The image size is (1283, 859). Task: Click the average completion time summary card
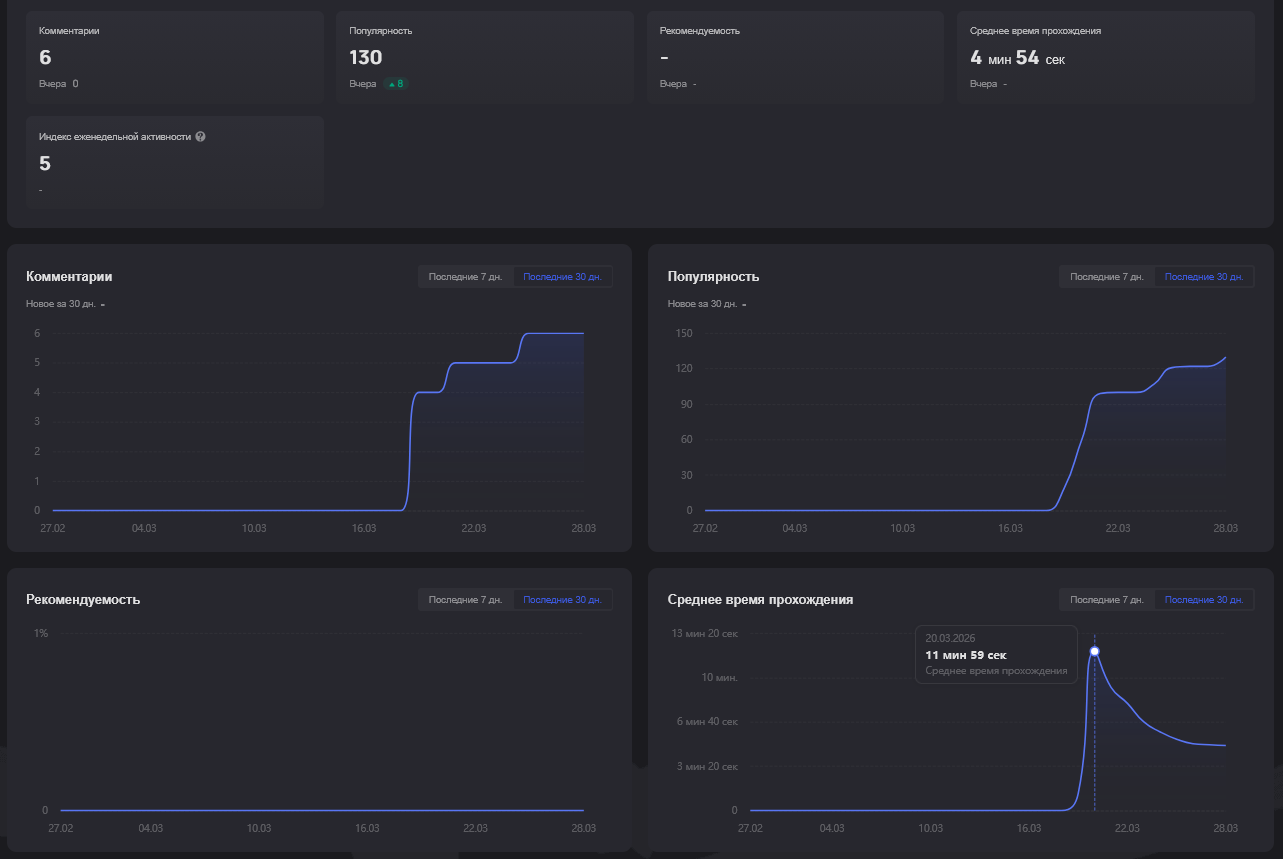tap(1106, 57)
